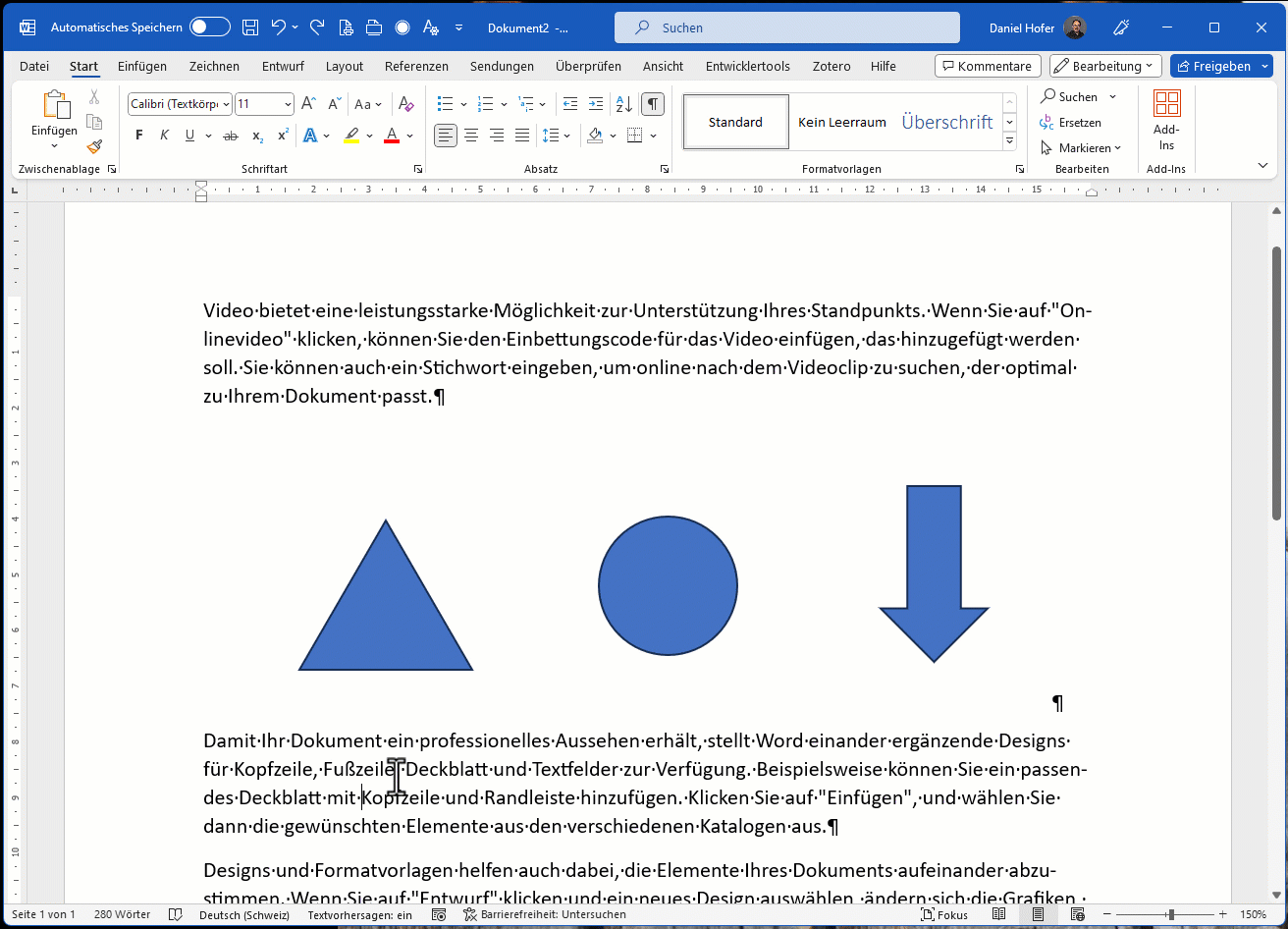Clear all formatting from the text
Viewport: 1288px width, 929px height.
click(x=405, y=104)
